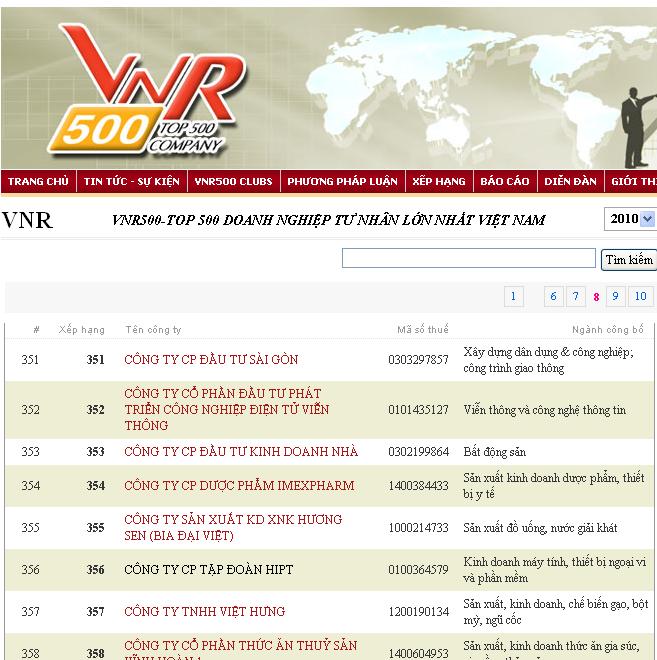657x660 pixels.
Task: Go to VNR500 CLUBS menu item
Action: point(234,181)
